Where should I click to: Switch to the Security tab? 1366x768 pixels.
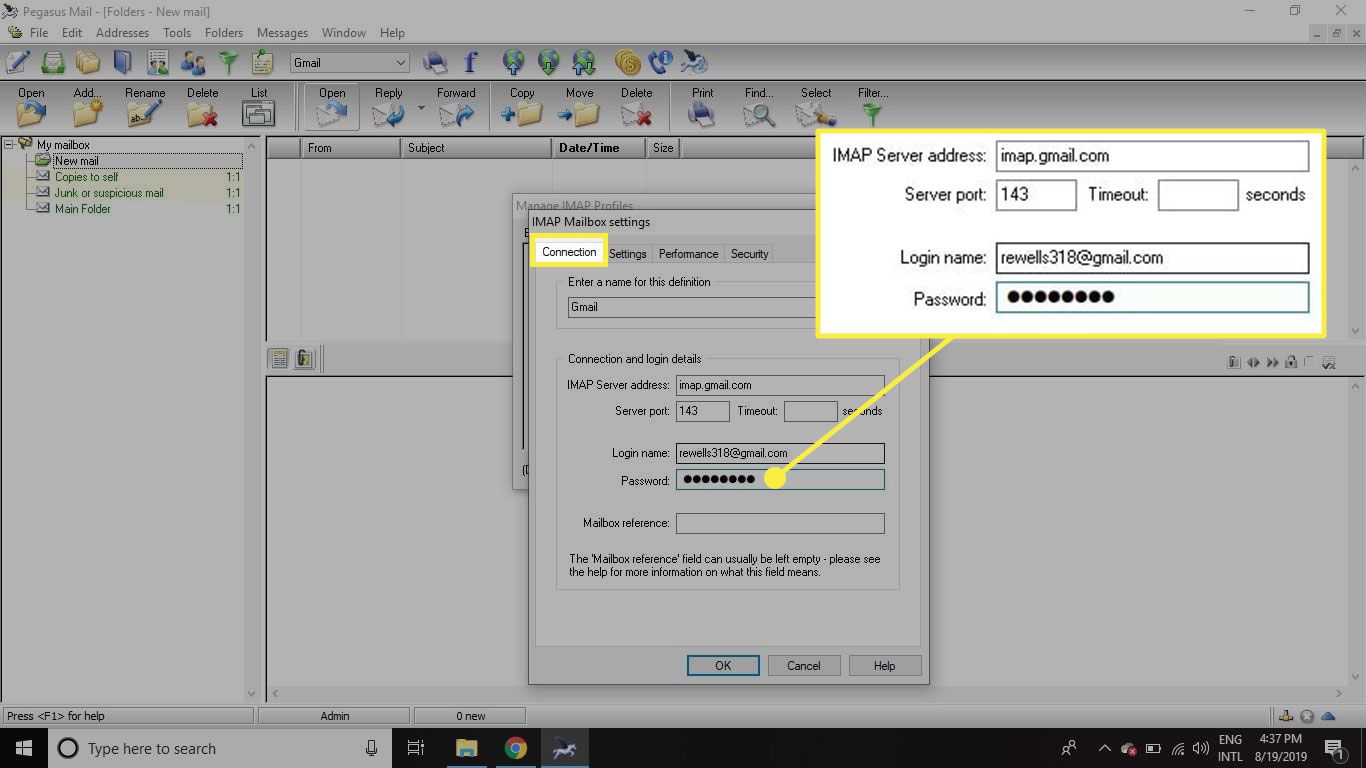(x=749, y=254)
